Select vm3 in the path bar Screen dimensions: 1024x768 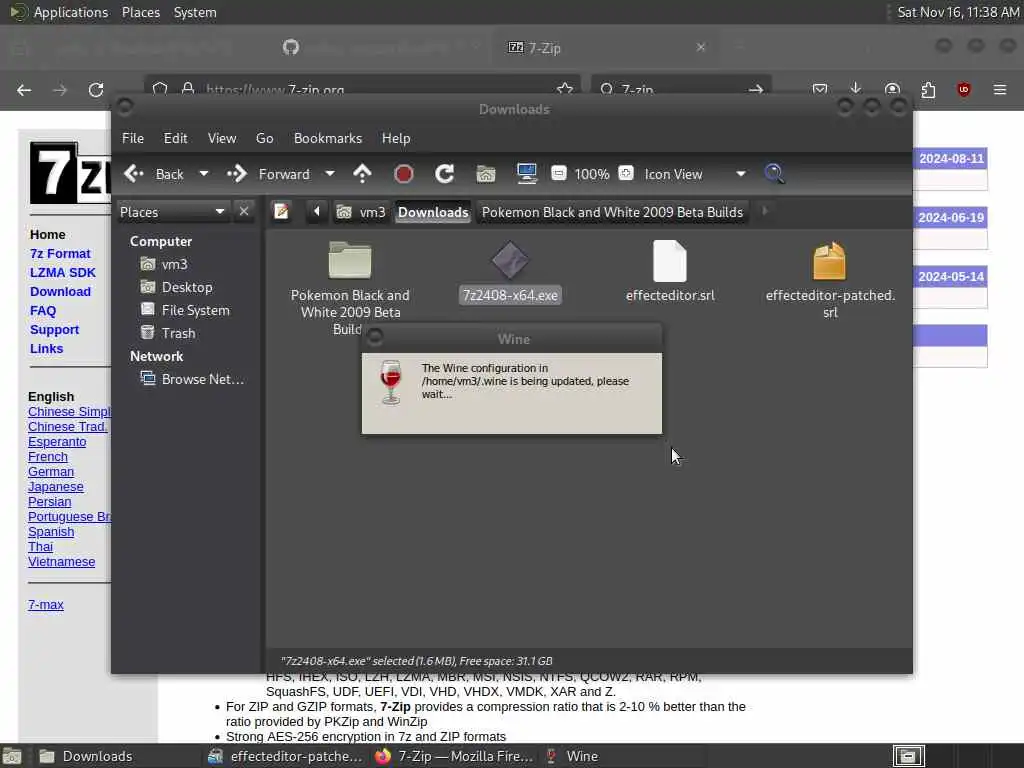point(360,212)
